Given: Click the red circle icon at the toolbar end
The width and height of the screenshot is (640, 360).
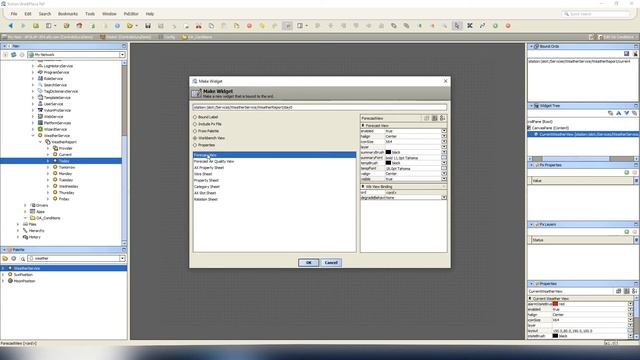Looking at the screenshot, I should (x=508, y=26).
